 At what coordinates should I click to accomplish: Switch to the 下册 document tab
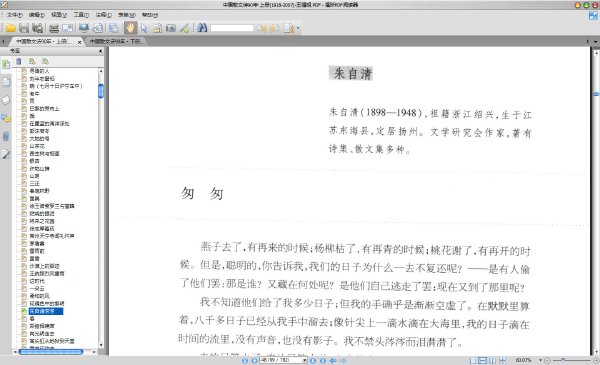pos(115,41)
